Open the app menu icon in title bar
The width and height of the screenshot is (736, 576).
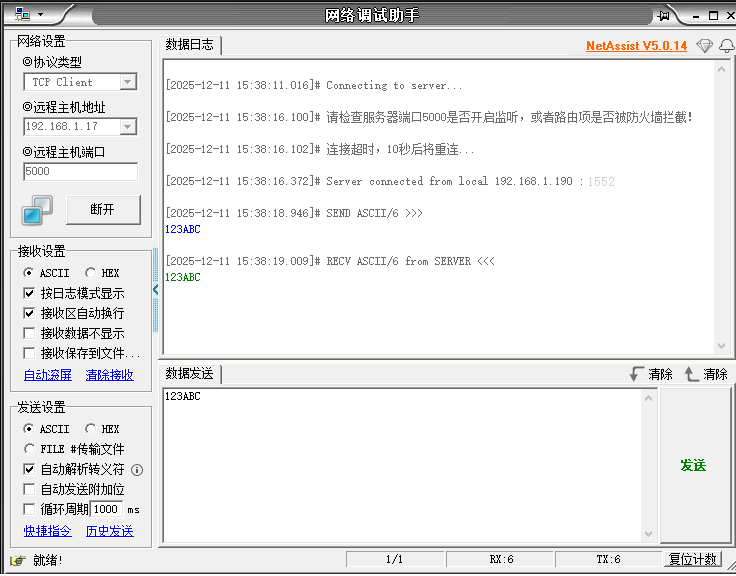22,14
